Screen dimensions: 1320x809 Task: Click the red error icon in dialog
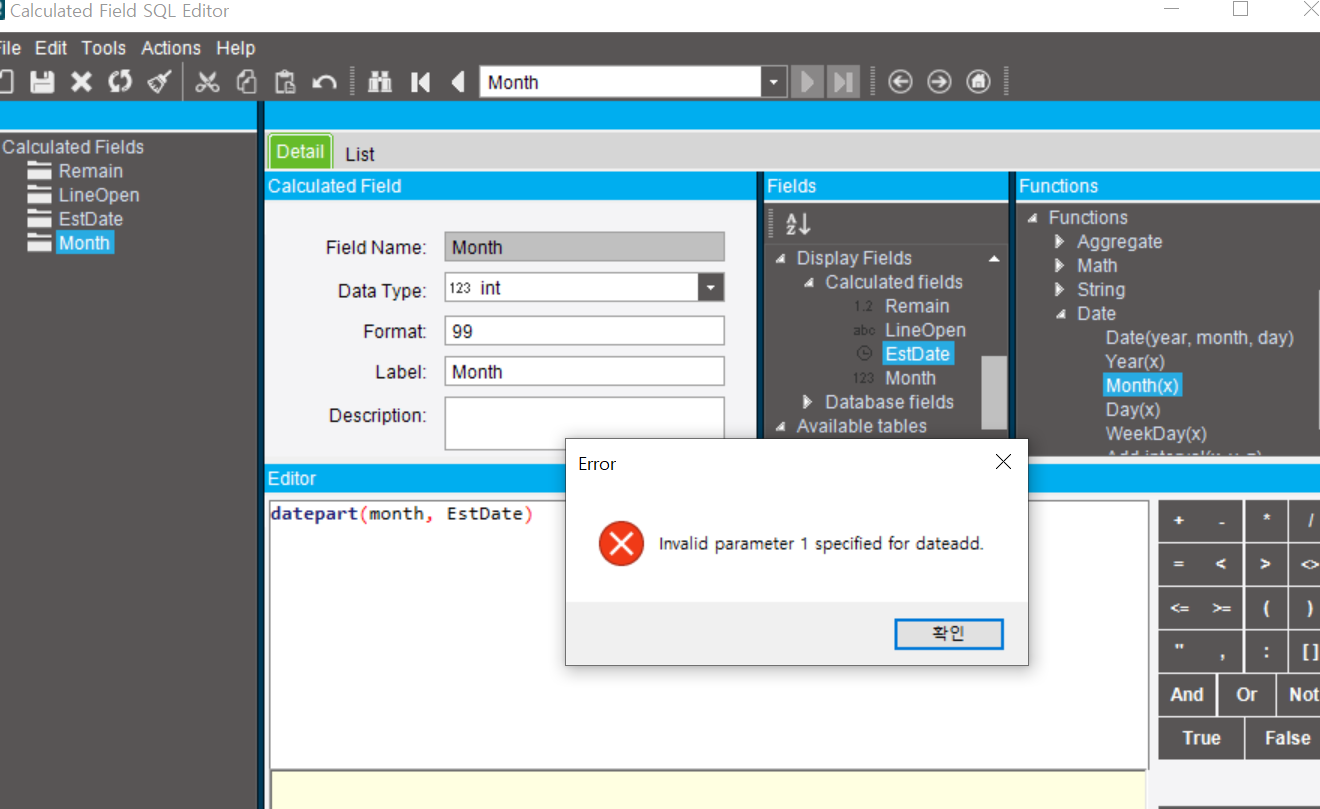click(621, 544)
